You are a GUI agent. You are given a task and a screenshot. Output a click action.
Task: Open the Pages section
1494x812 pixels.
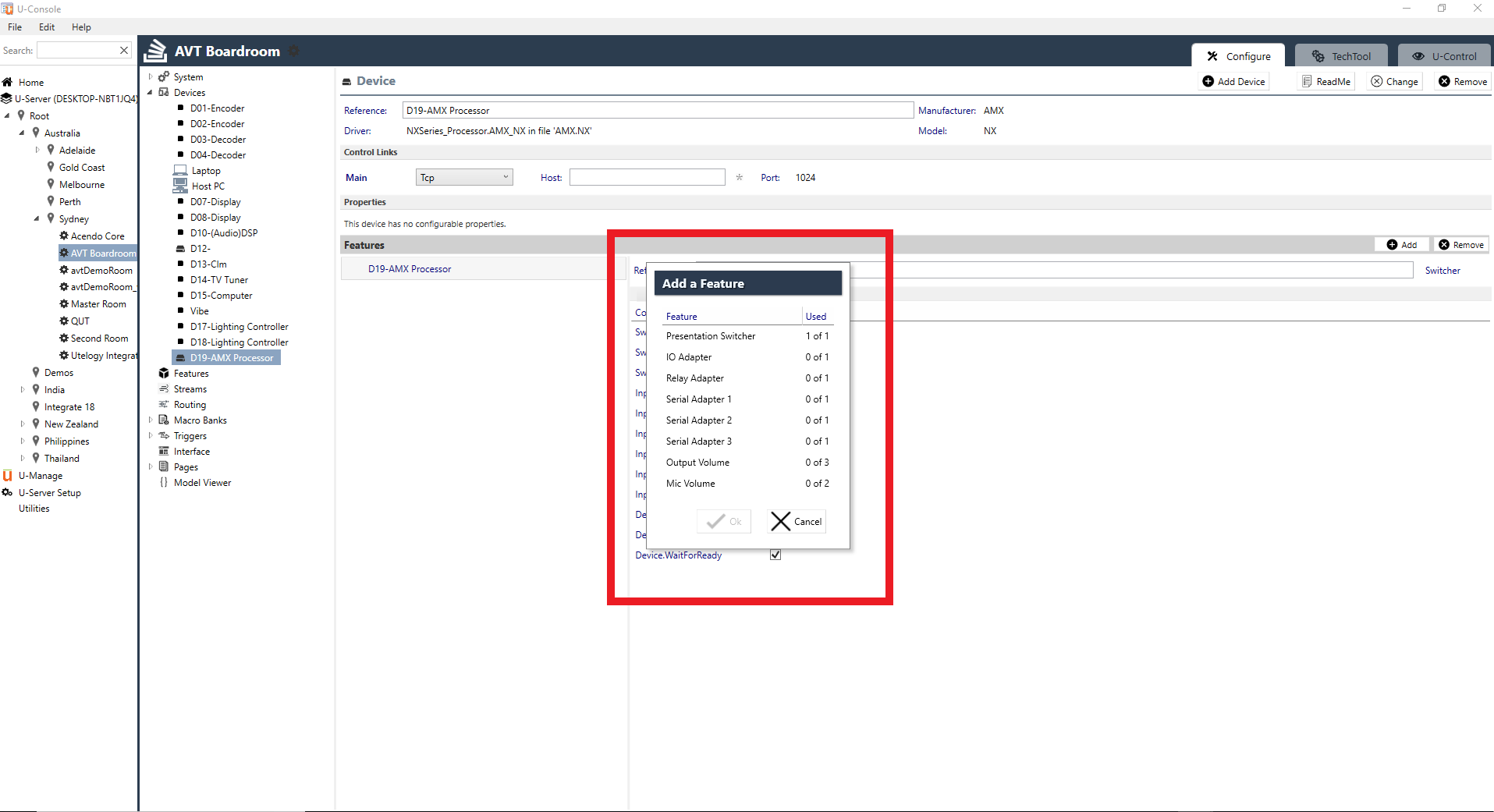click(x=185, y=466)
